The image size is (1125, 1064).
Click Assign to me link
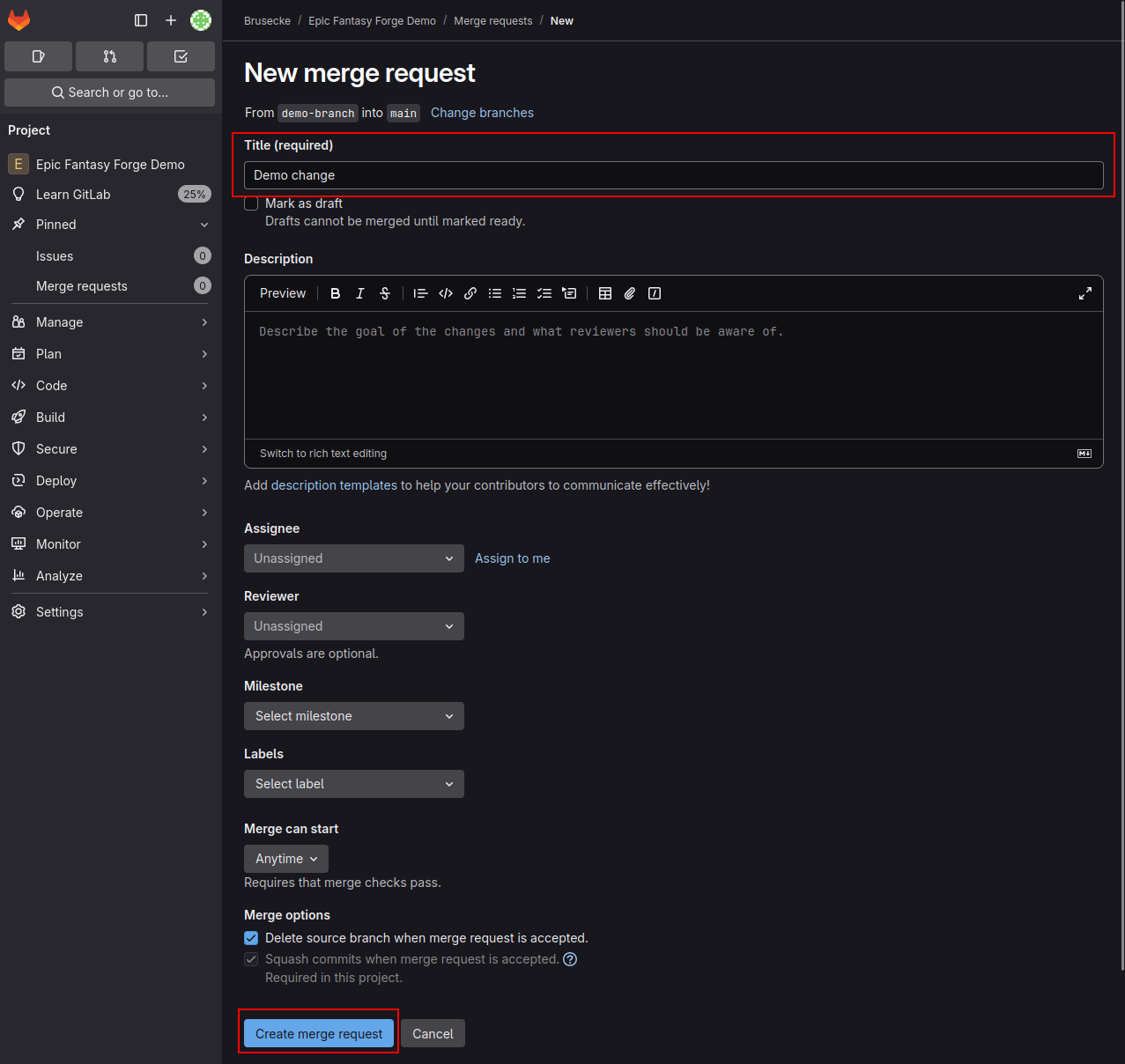[512, 558]
